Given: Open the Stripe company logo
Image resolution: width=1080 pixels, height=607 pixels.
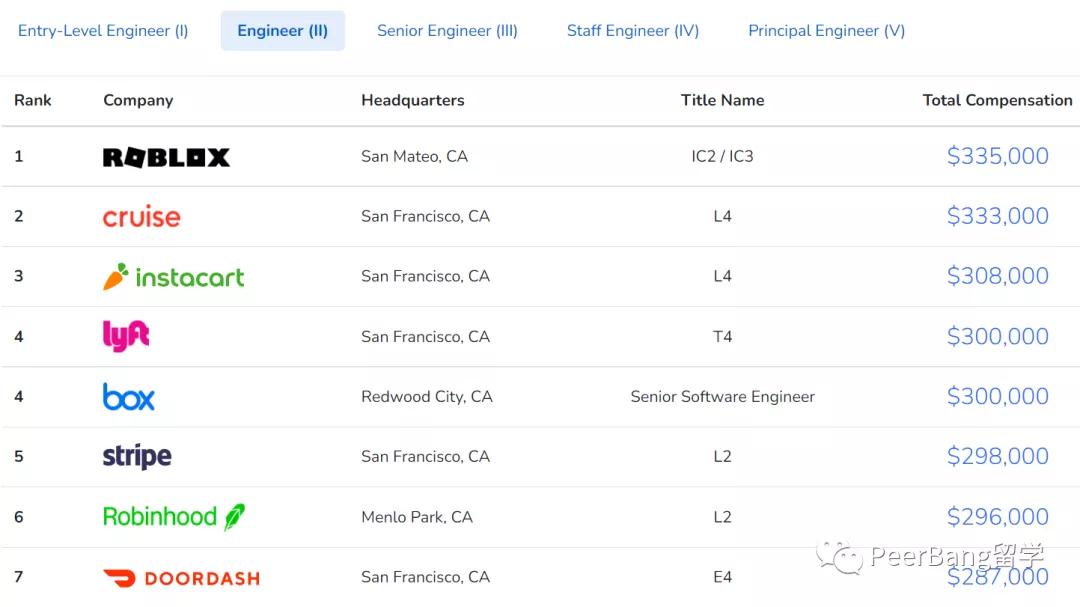Looking at the screenshot, I should 137,457.
